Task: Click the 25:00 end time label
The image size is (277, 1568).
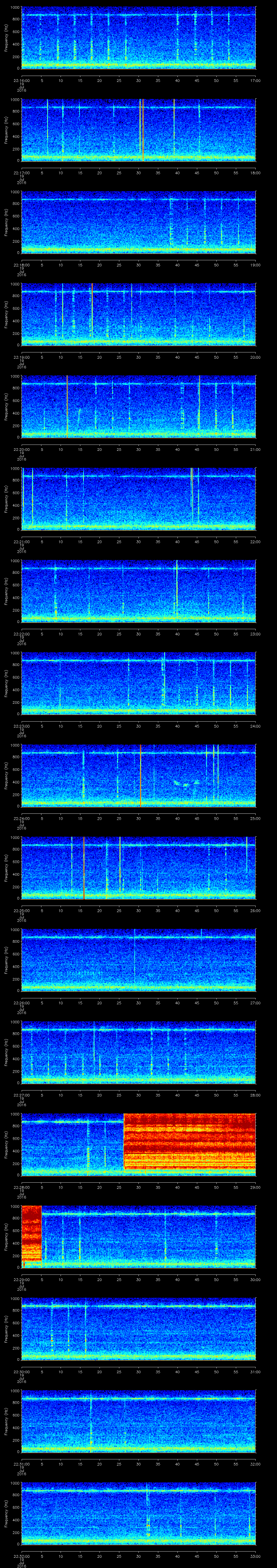Action: 255,818
